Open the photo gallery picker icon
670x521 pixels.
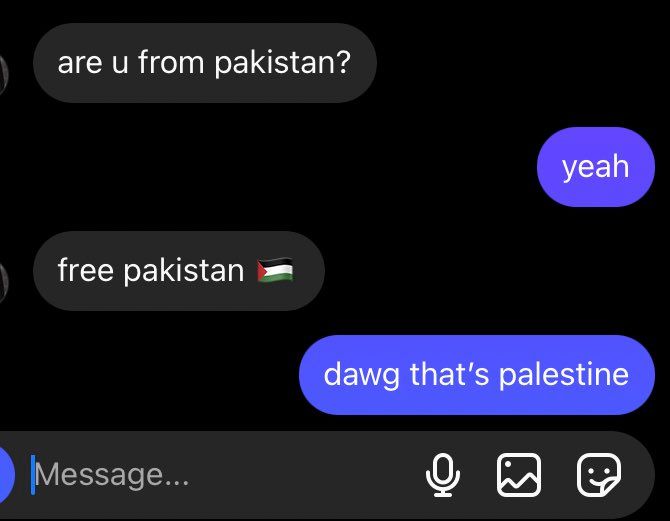[519, 475]
